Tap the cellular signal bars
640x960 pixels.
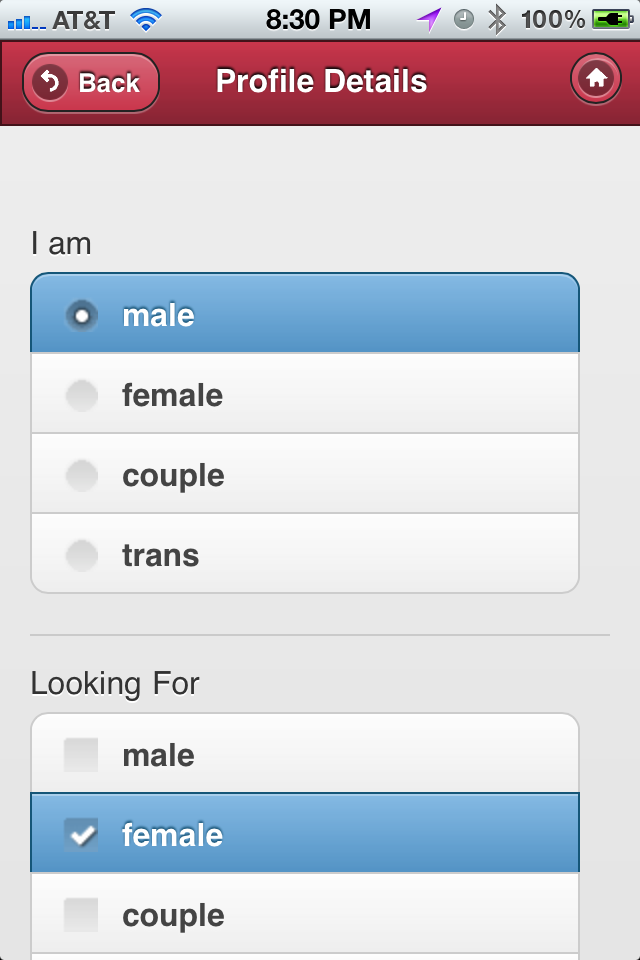pos(26,20)
